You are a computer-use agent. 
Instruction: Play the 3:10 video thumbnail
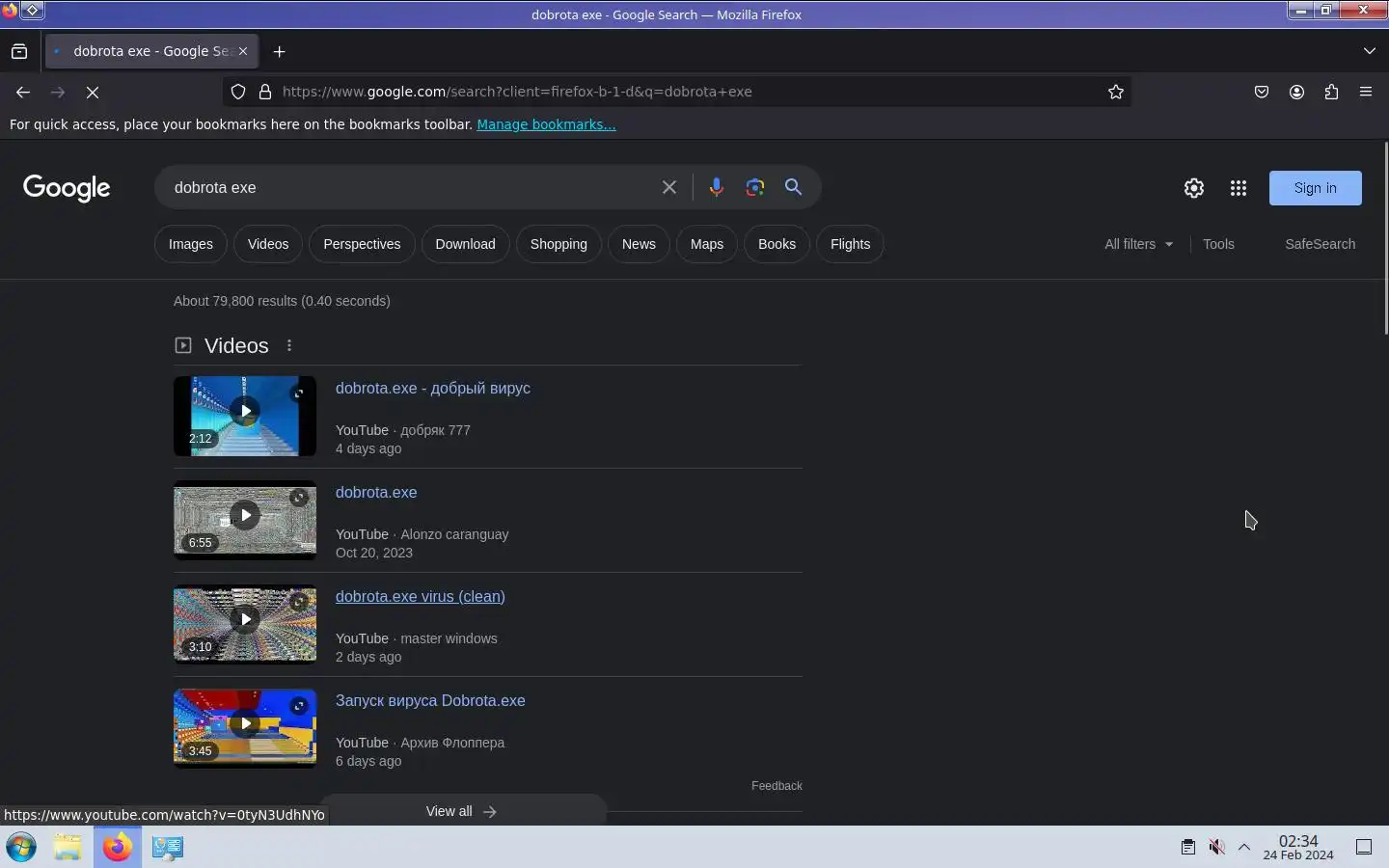click(245, 624)
